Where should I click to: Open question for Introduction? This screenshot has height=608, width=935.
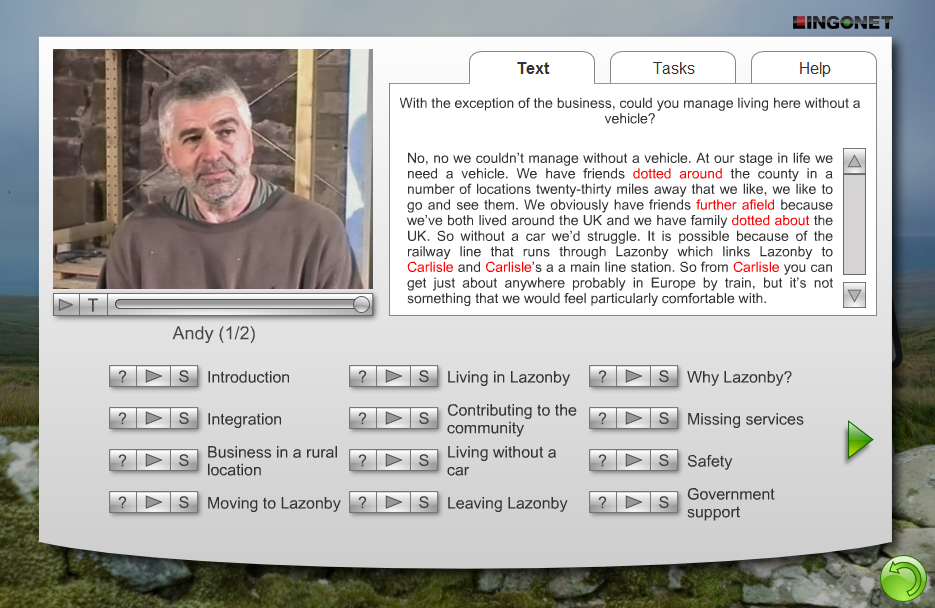(x=123, y=377)
